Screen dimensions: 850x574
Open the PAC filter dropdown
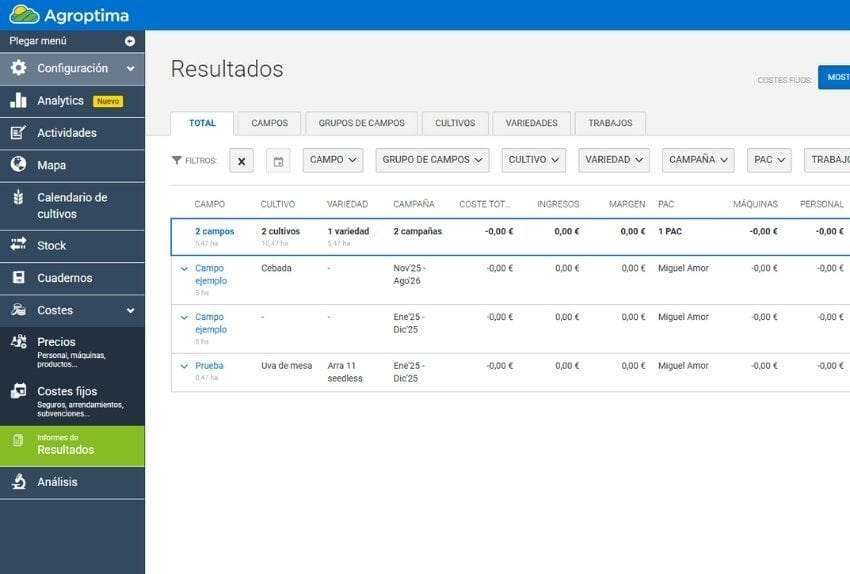(769, 160)
